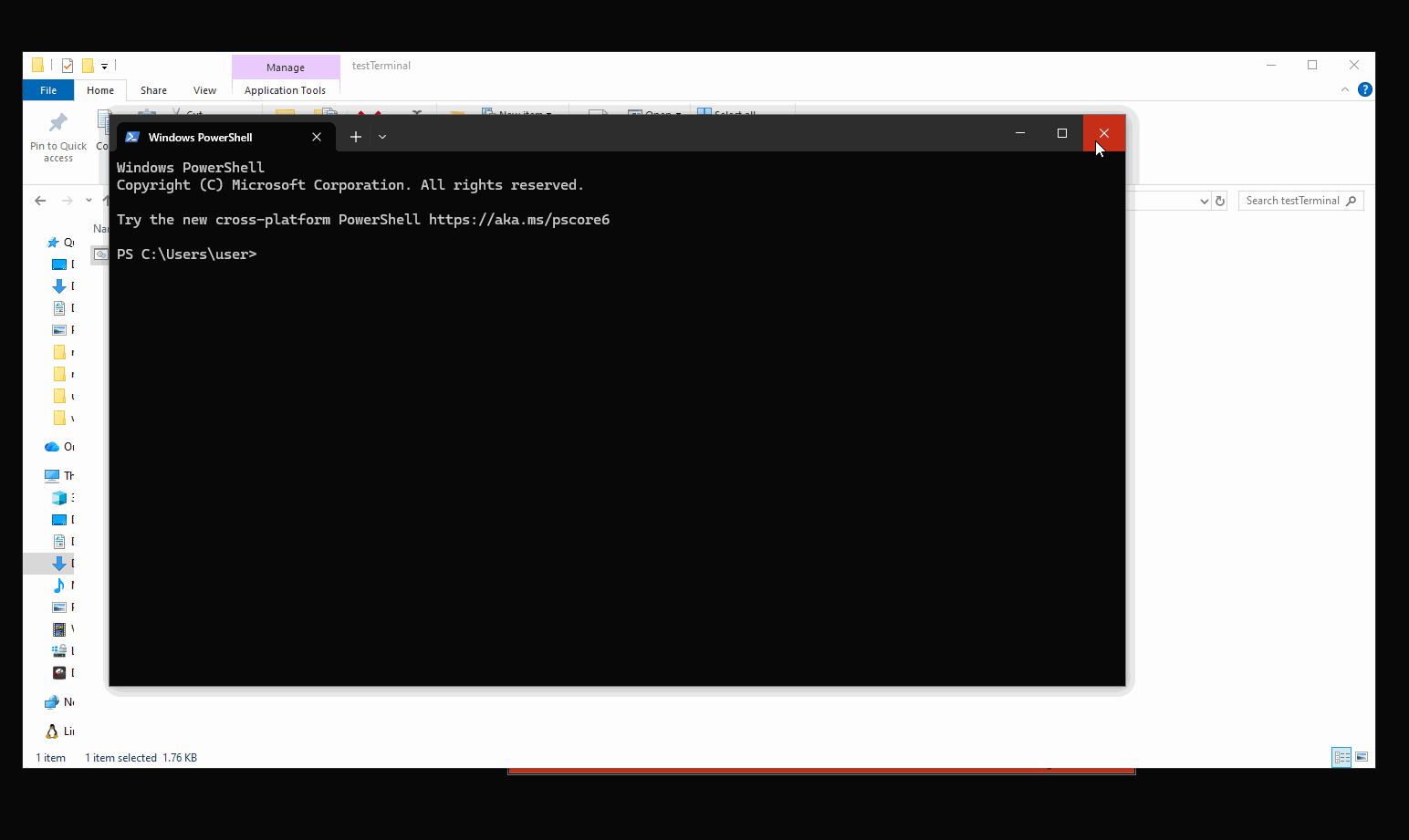Click Pin to Quick access button
The height and width of the screenshot is (840, 1409).
[x=58, y=138]
